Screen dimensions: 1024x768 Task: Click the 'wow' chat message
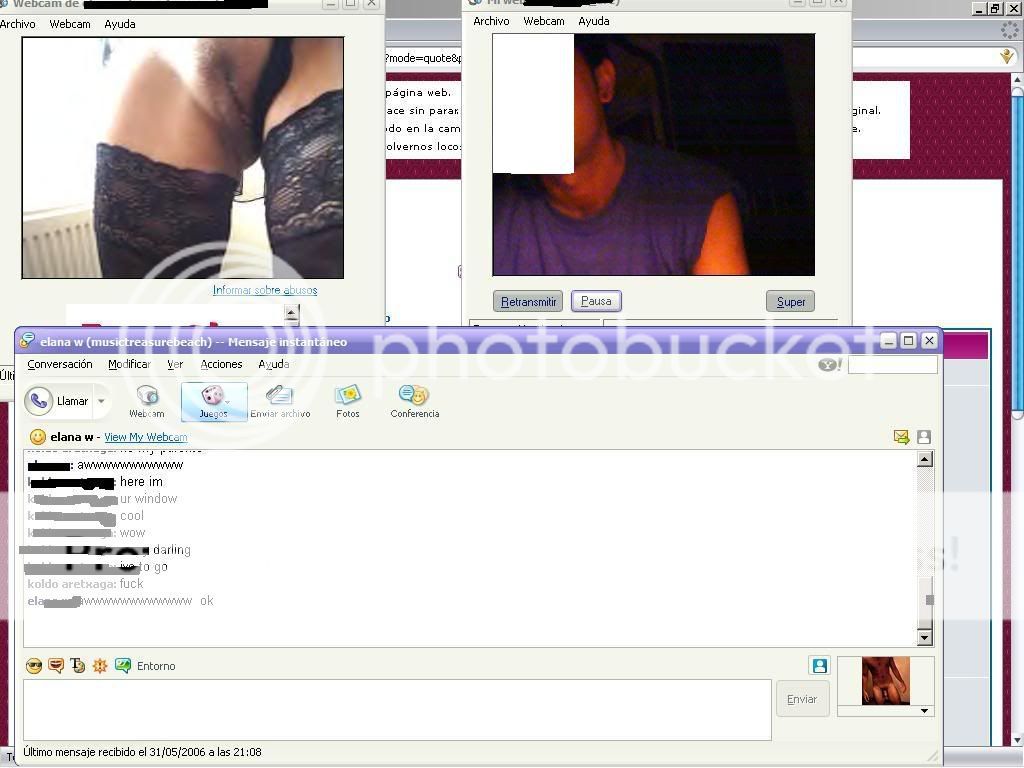[133, 533]
